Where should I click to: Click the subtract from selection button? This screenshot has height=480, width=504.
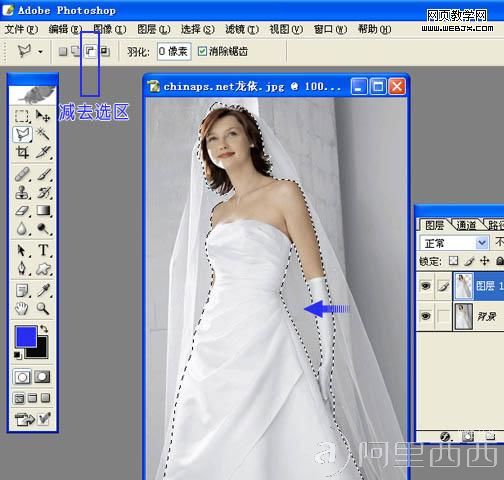coord(90,51)
